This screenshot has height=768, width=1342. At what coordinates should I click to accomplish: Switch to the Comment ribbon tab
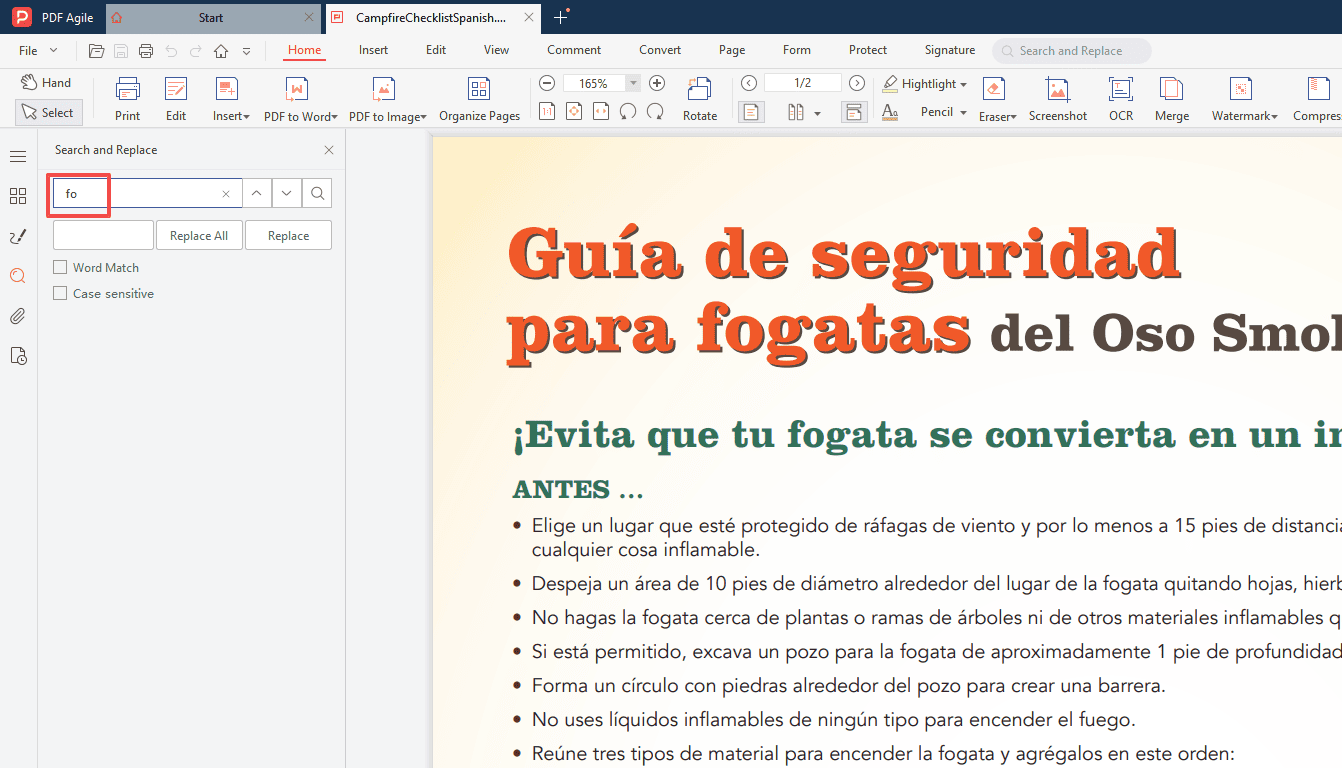tap(573, 49)
